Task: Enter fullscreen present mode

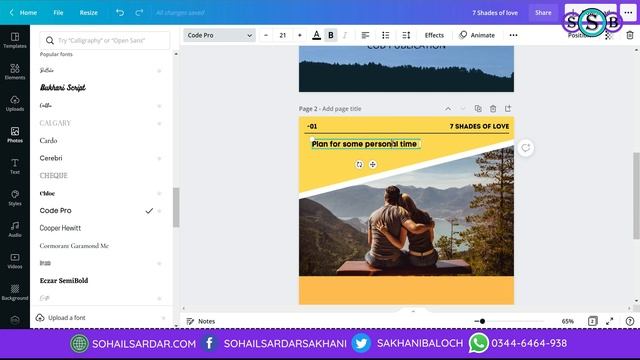Action: click(609, 321)
